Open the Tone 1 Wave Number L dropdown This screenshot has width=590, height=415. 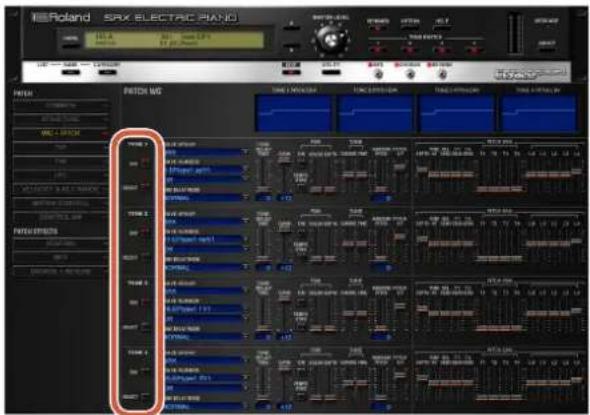click(207, 170)
